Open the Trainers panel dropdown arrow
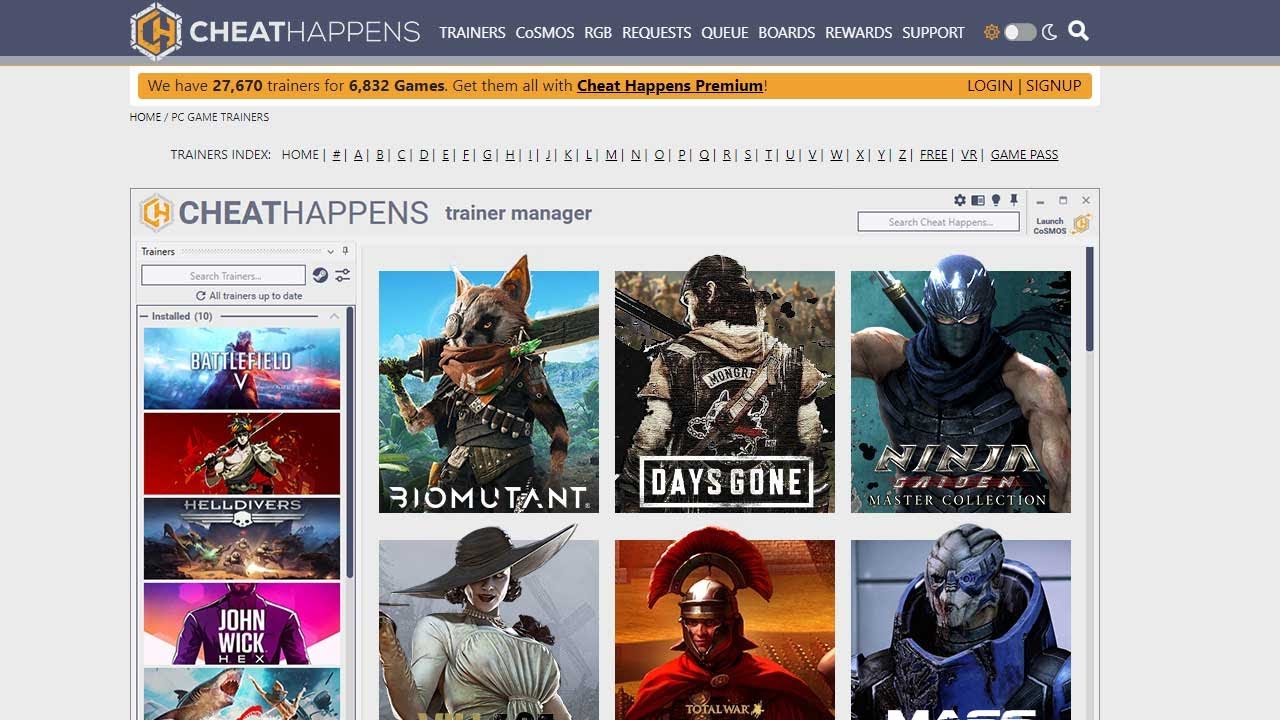The image size is (1280, 720). click(333, 251)
